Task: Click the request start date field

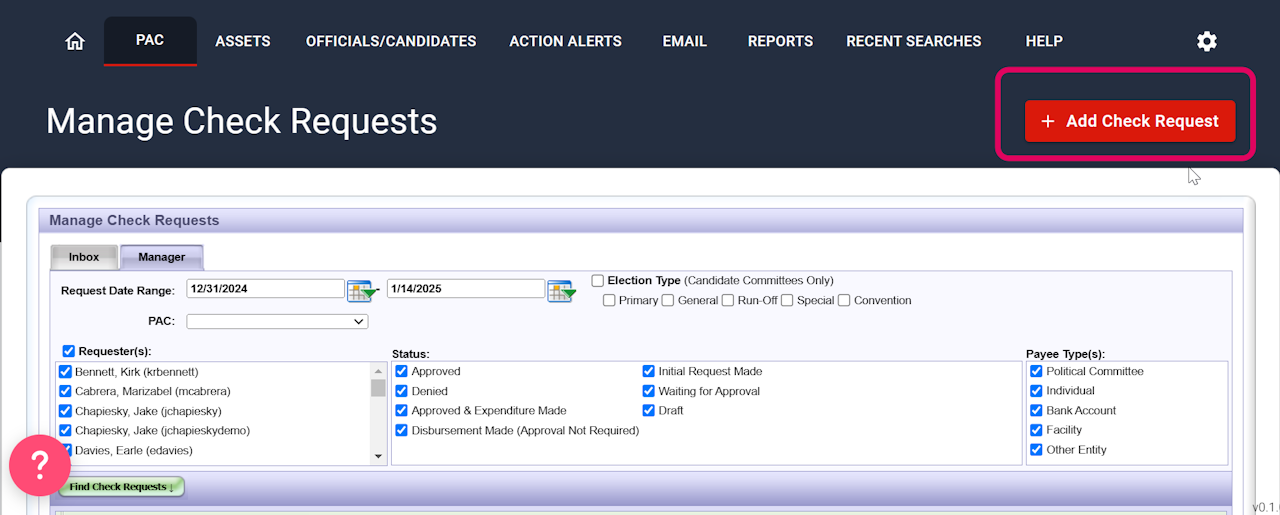Action: click(x=265, y=289)
